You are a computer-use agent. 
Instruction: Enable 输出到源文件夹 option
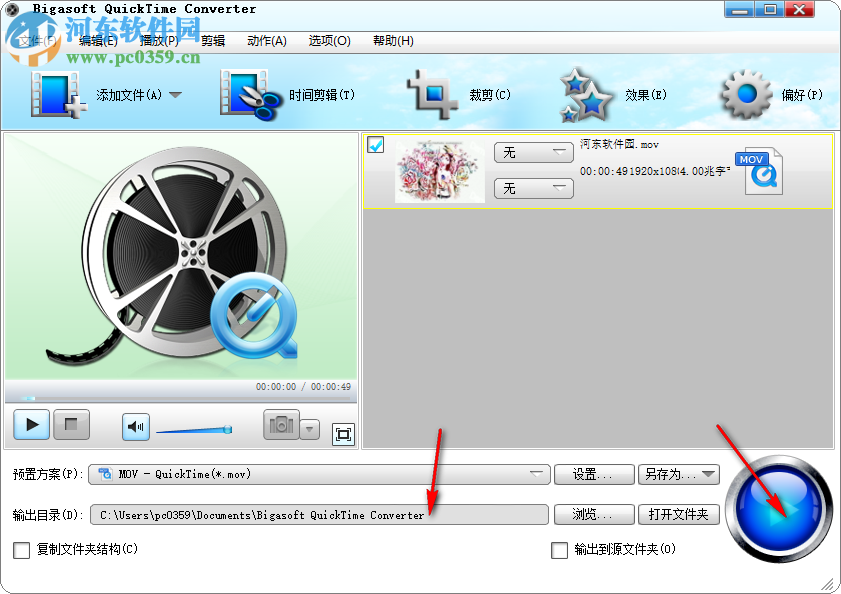pos(560,551)
